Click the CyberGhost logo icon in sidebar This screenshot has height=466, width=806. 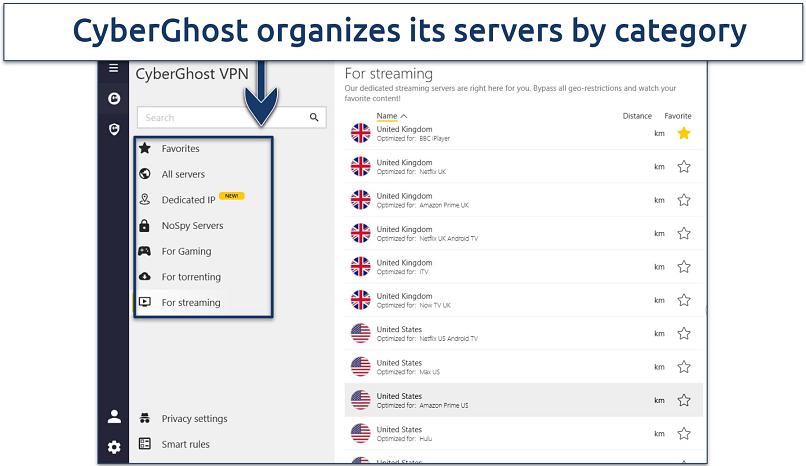114,99
